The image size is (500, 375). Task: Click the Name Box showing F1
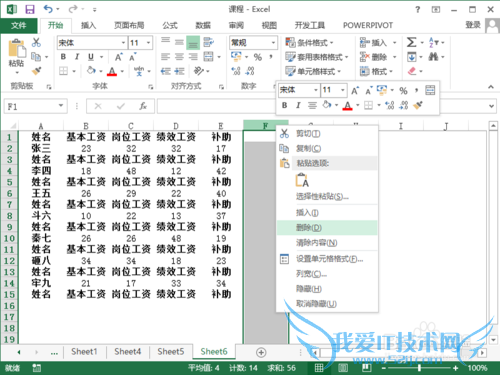pos(35,106)
